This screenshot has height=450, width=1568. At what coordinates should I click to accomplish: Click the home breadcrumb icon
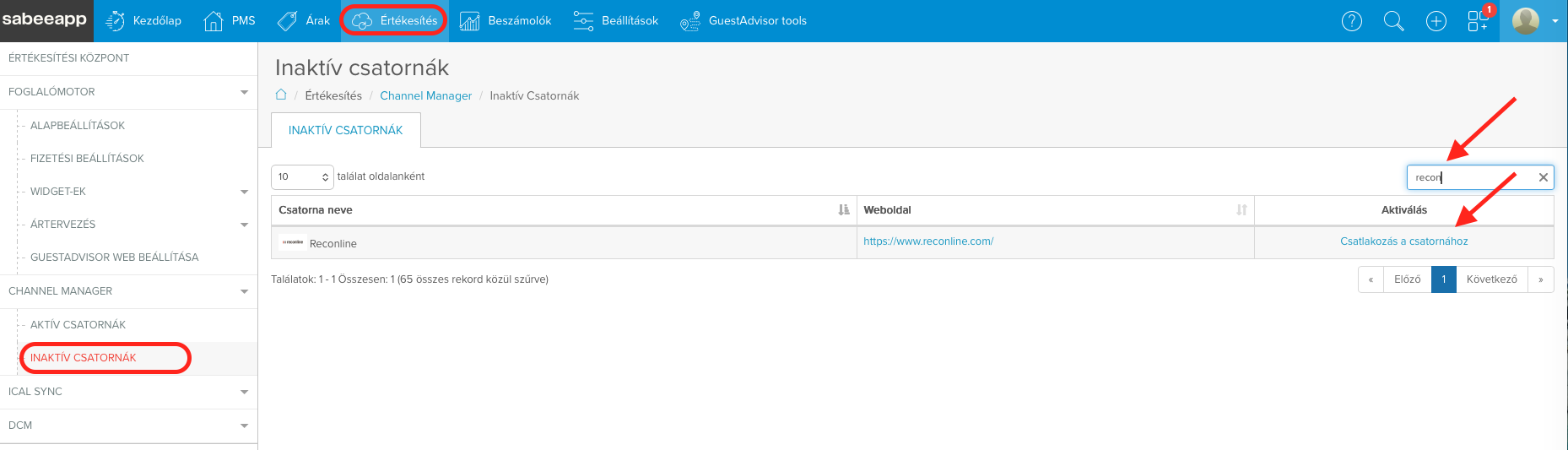point(281,95)
